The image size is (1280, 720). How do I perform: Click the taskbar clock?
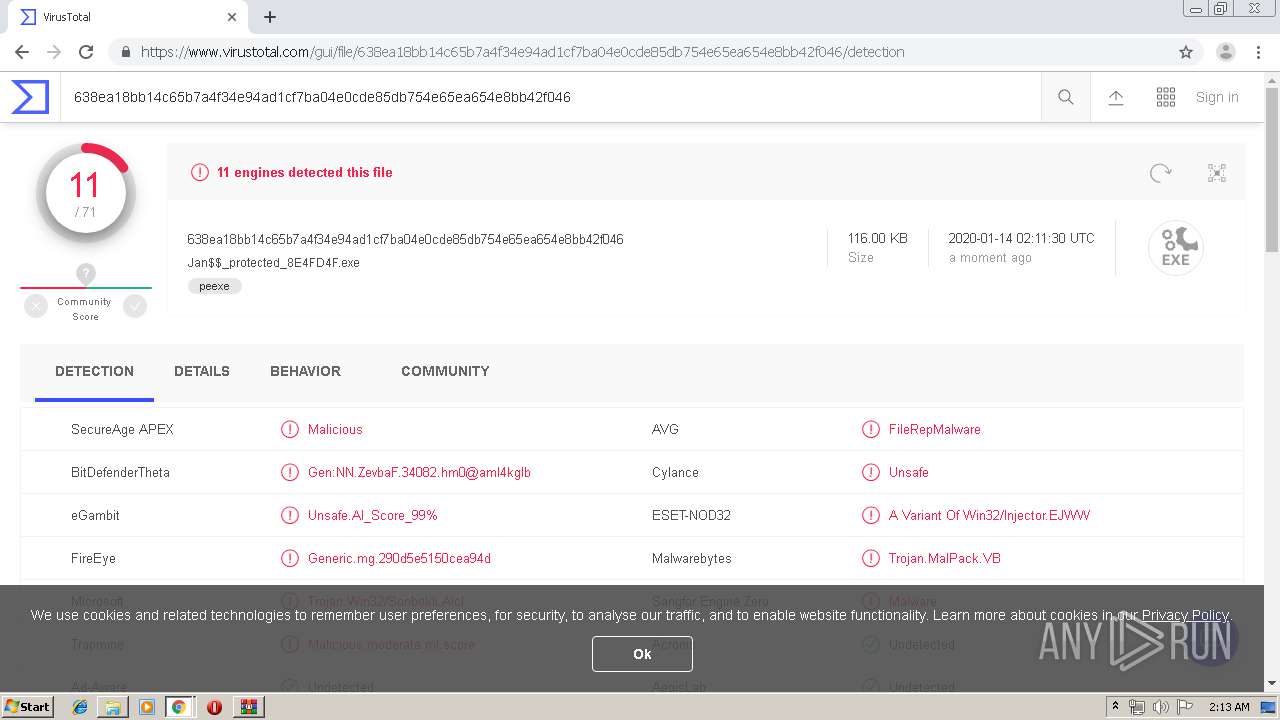[1229, 707]
